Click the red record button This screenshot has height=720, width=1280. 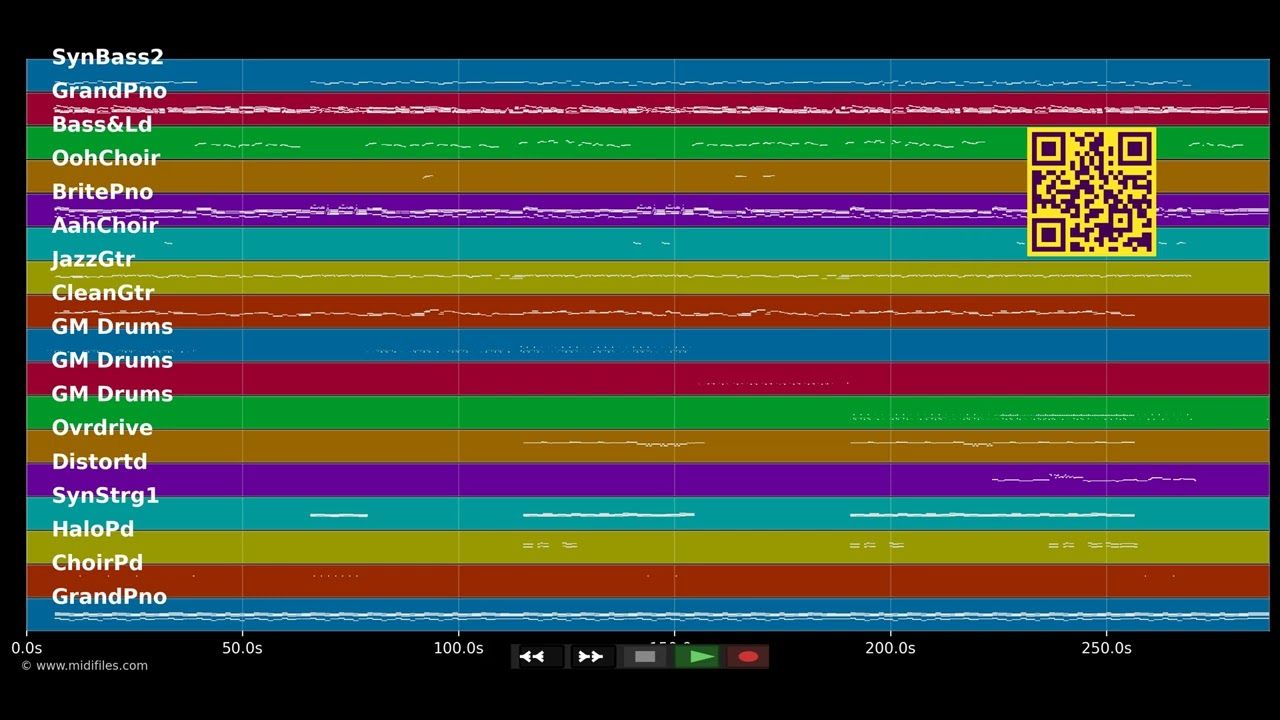coord(748,657)
